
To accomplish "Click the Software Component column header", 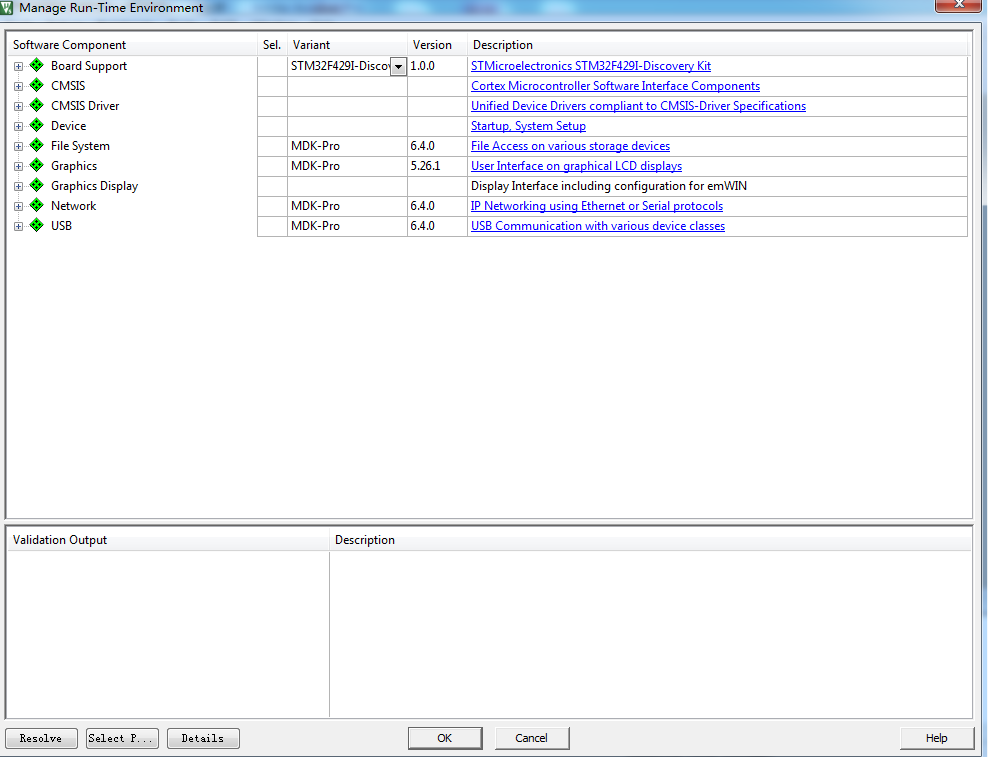I will [132, 45].
